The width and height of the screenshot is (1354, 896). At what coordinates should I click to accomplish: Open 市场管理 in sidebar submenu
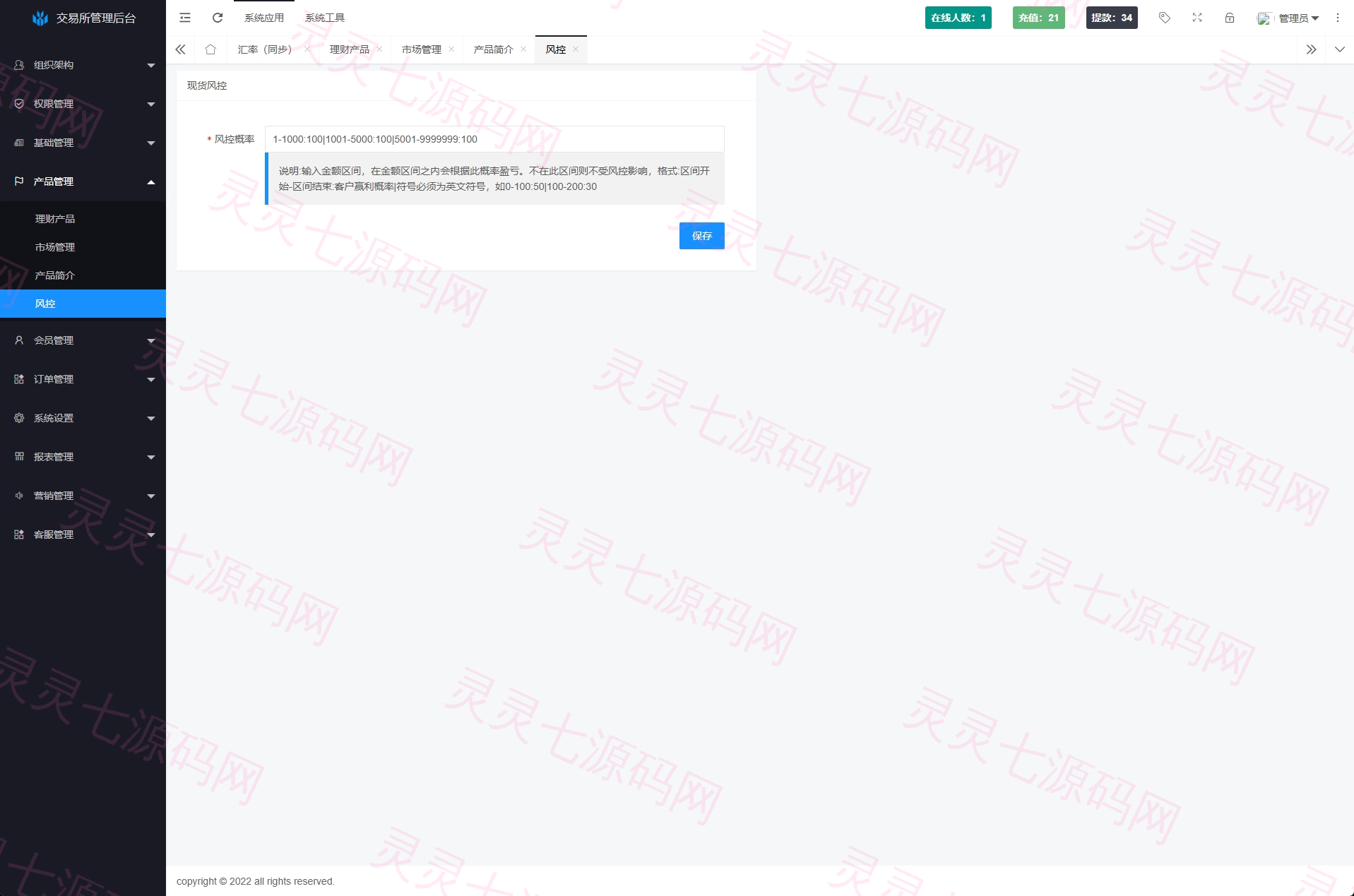pos(83,247)
